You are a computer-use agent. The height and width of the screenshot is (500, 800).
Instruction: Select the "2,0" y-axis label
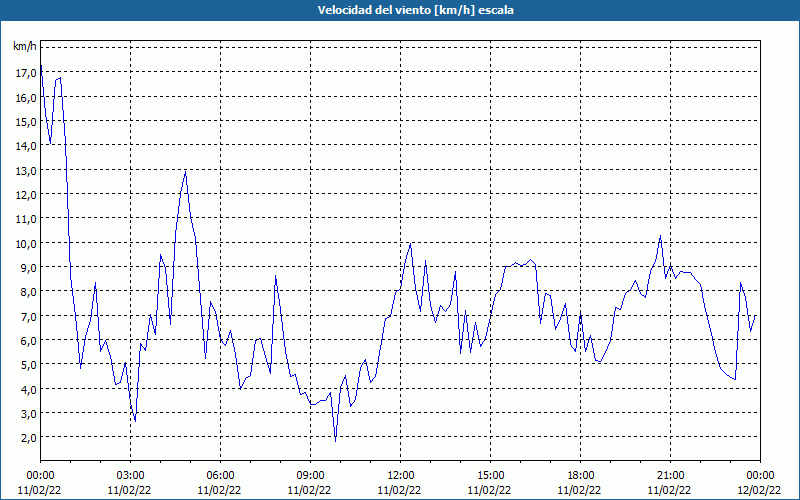[x=29, y=438]
